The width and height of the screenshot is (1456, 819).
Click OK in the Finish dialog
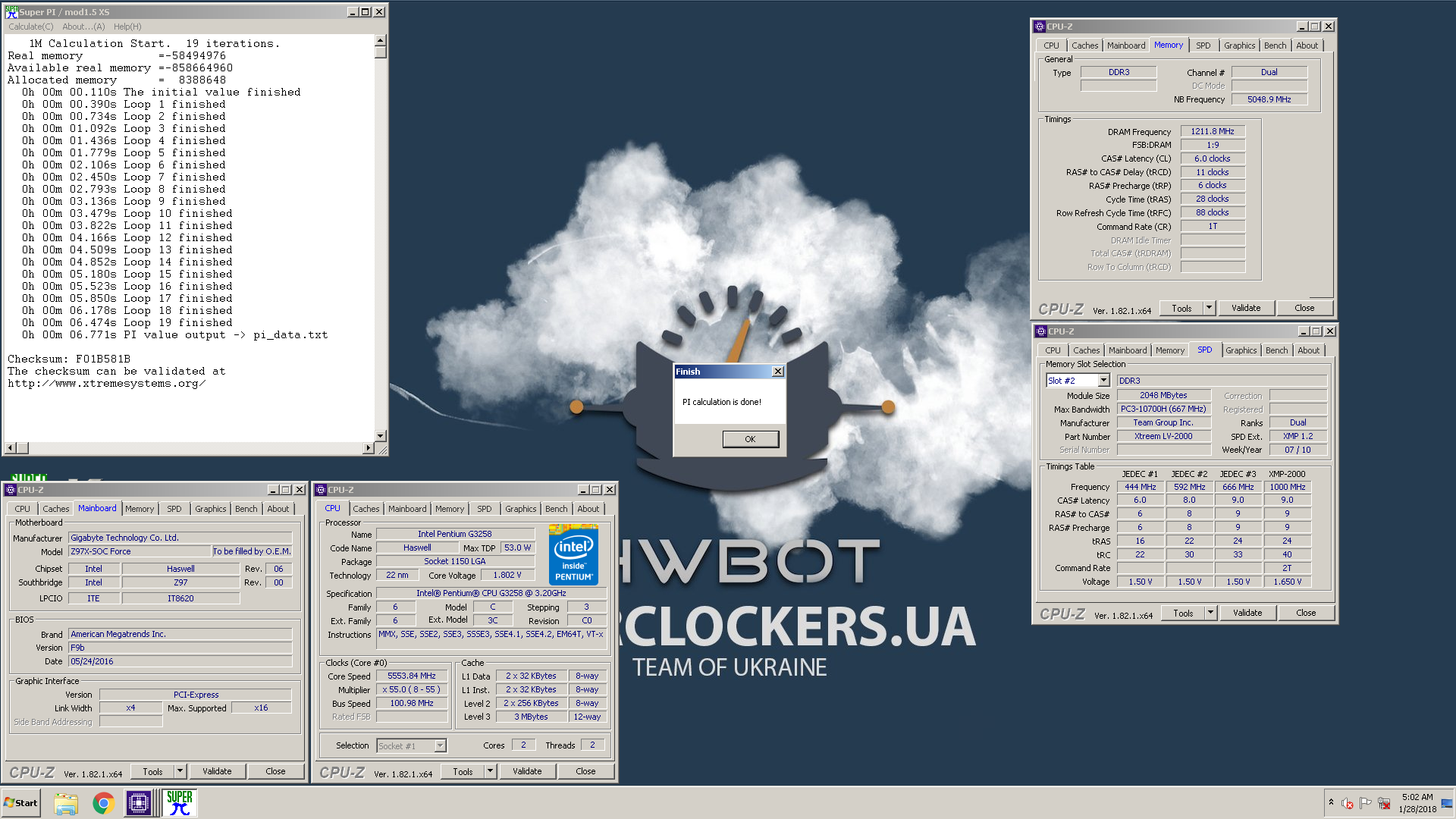(750, 439)
